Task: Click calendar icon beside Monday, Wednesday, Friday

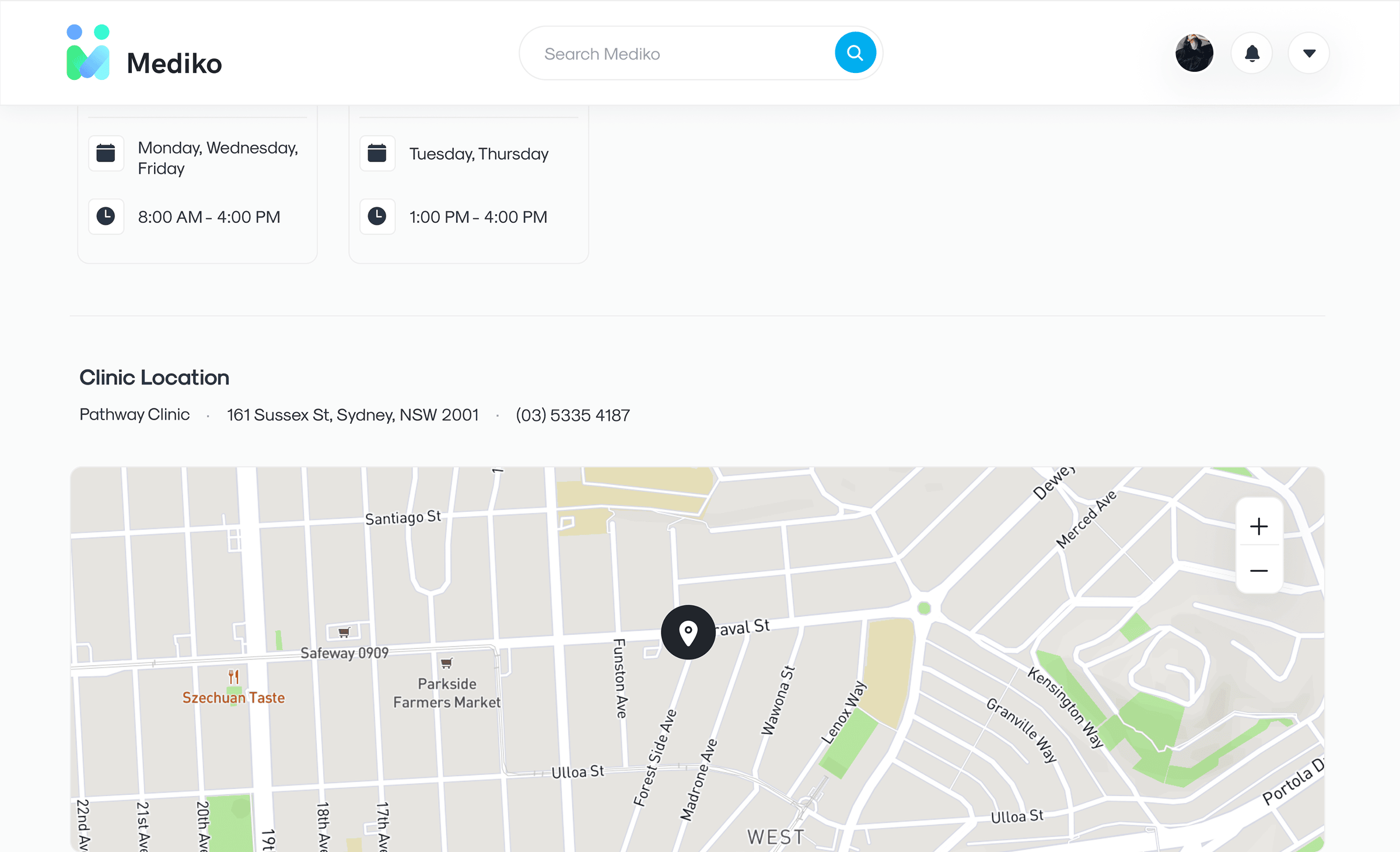Action: tap(106, 153)
